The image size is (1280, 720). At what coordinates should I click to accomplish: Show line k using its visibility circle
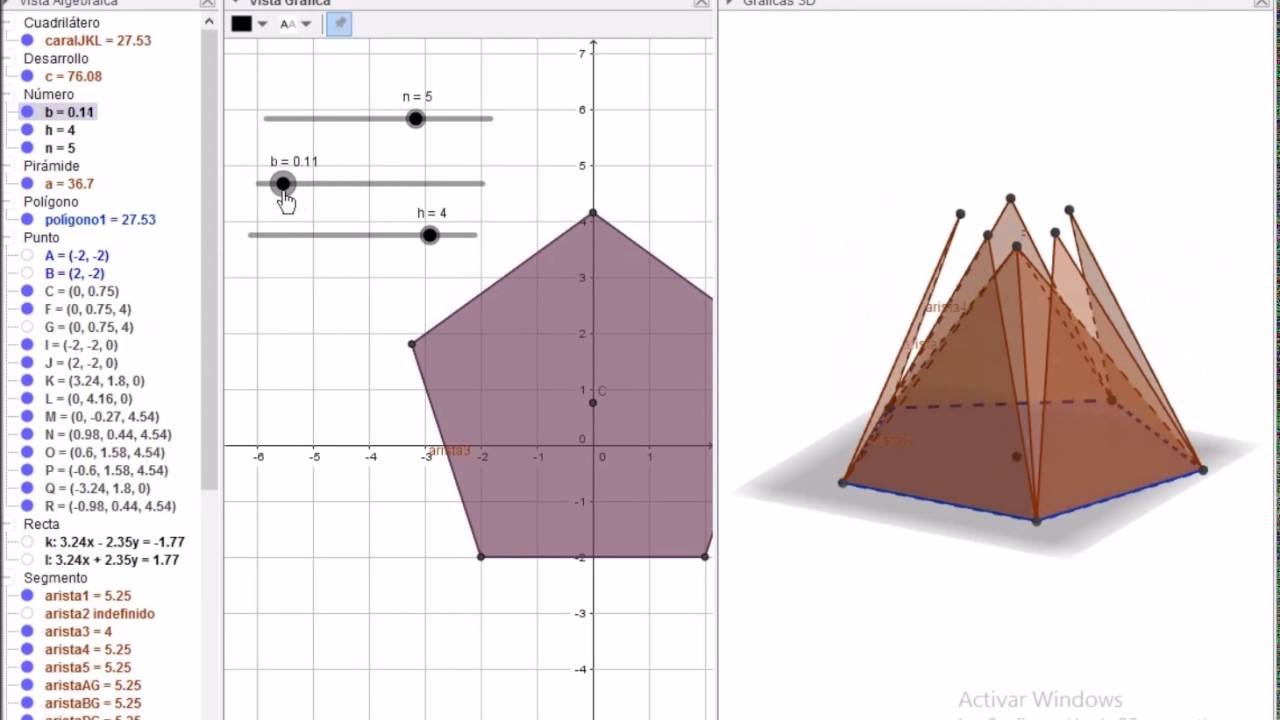point(28,543)
